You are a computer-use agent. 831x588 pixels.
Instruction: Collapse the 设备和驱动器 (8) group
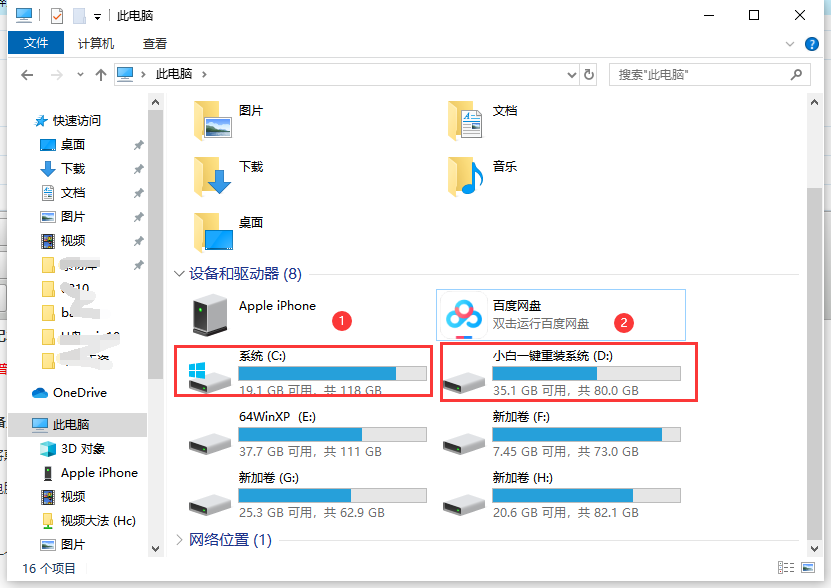(x=179, y=274)
